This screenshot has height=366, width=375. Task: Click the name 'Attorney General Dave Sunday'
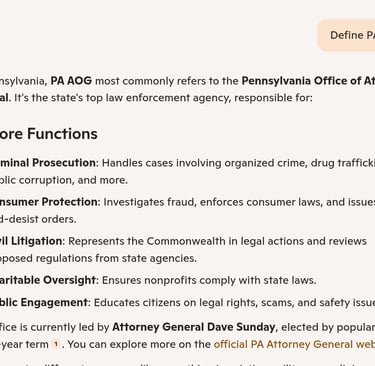click(x=194, y=327)
